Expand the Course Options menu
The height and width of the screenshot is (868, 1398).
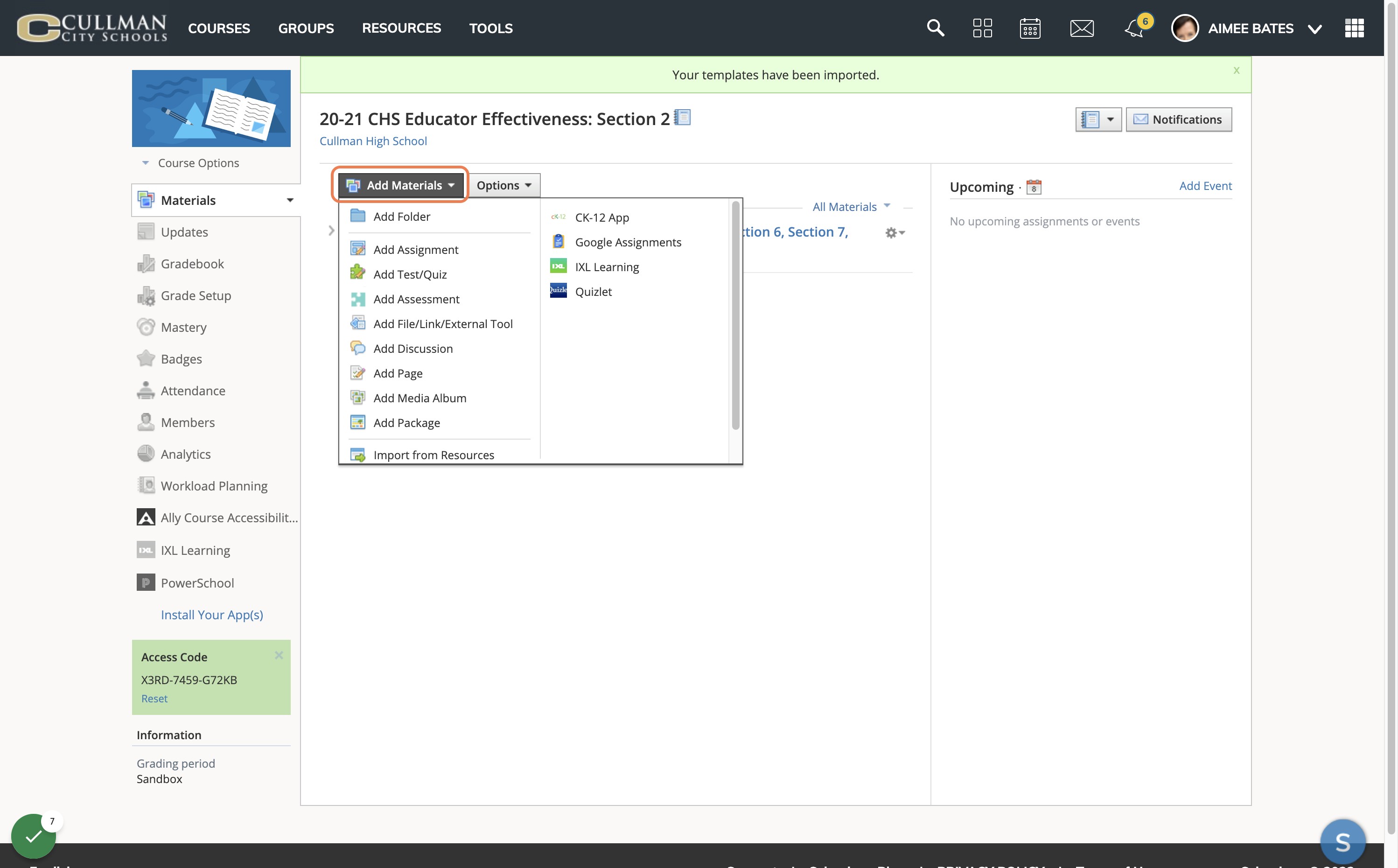pyautogui.click(x=190, y=163)
